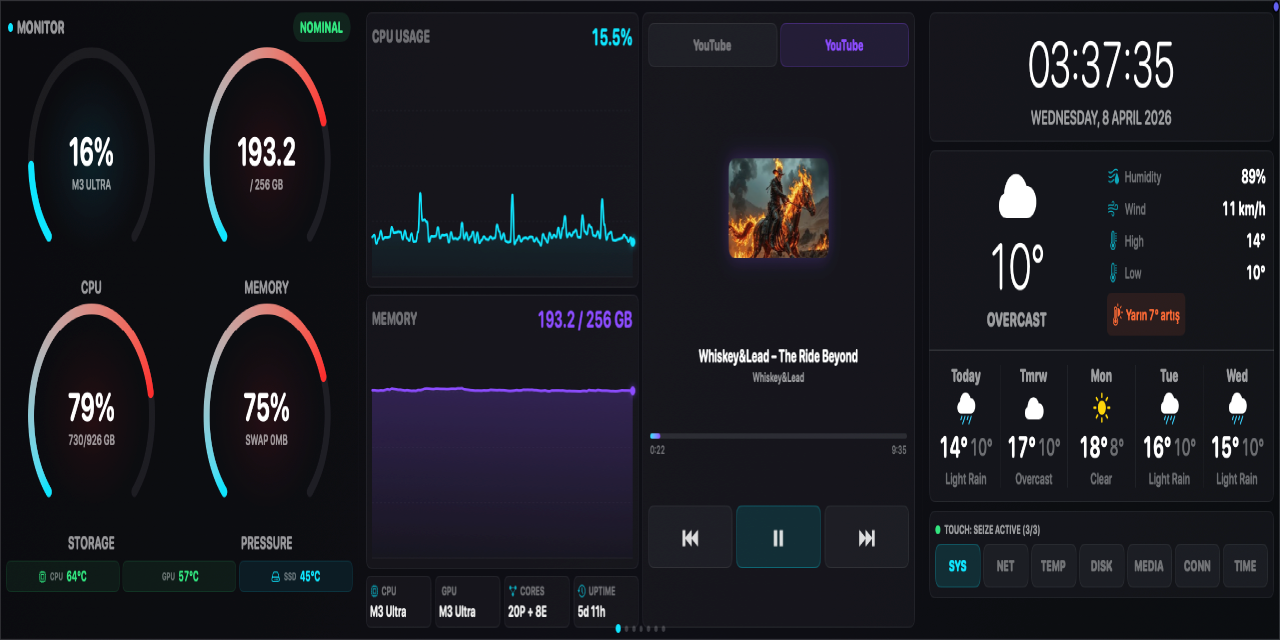Switch to the TEMP page
This screenshot has height=640, width=1280.
tap(1053, 565)
